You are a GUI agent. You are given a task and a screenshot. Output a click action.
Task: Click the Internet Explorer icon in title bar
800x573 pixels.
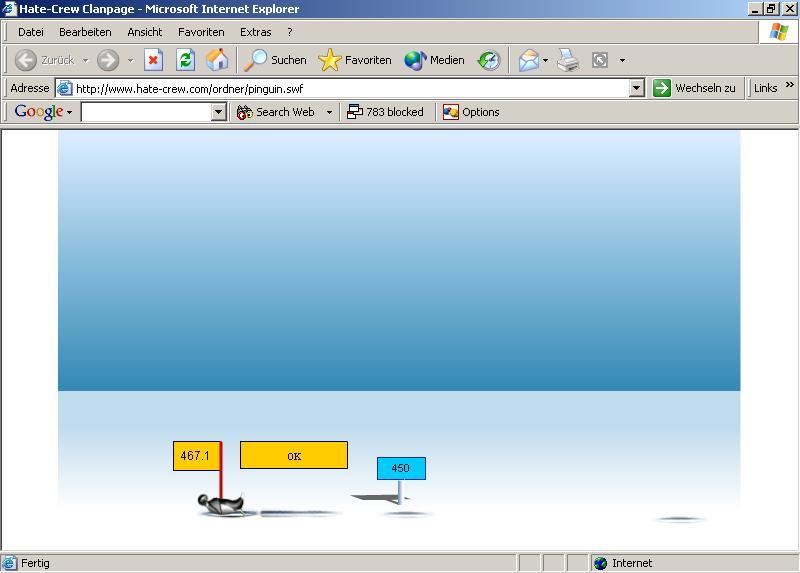click(x=9, y=9)
